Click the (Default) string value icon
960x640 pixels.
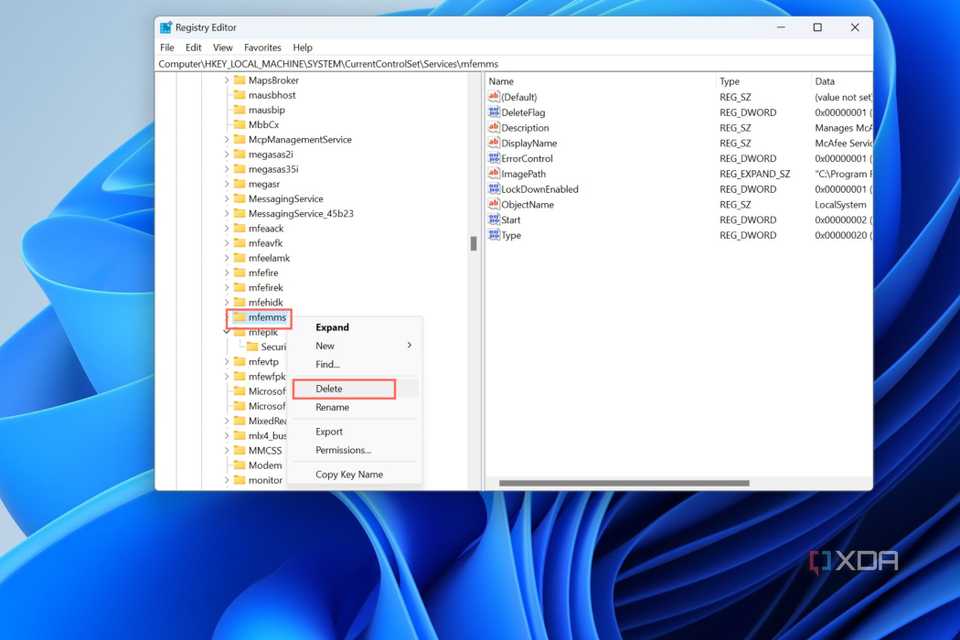pos(494,97)
